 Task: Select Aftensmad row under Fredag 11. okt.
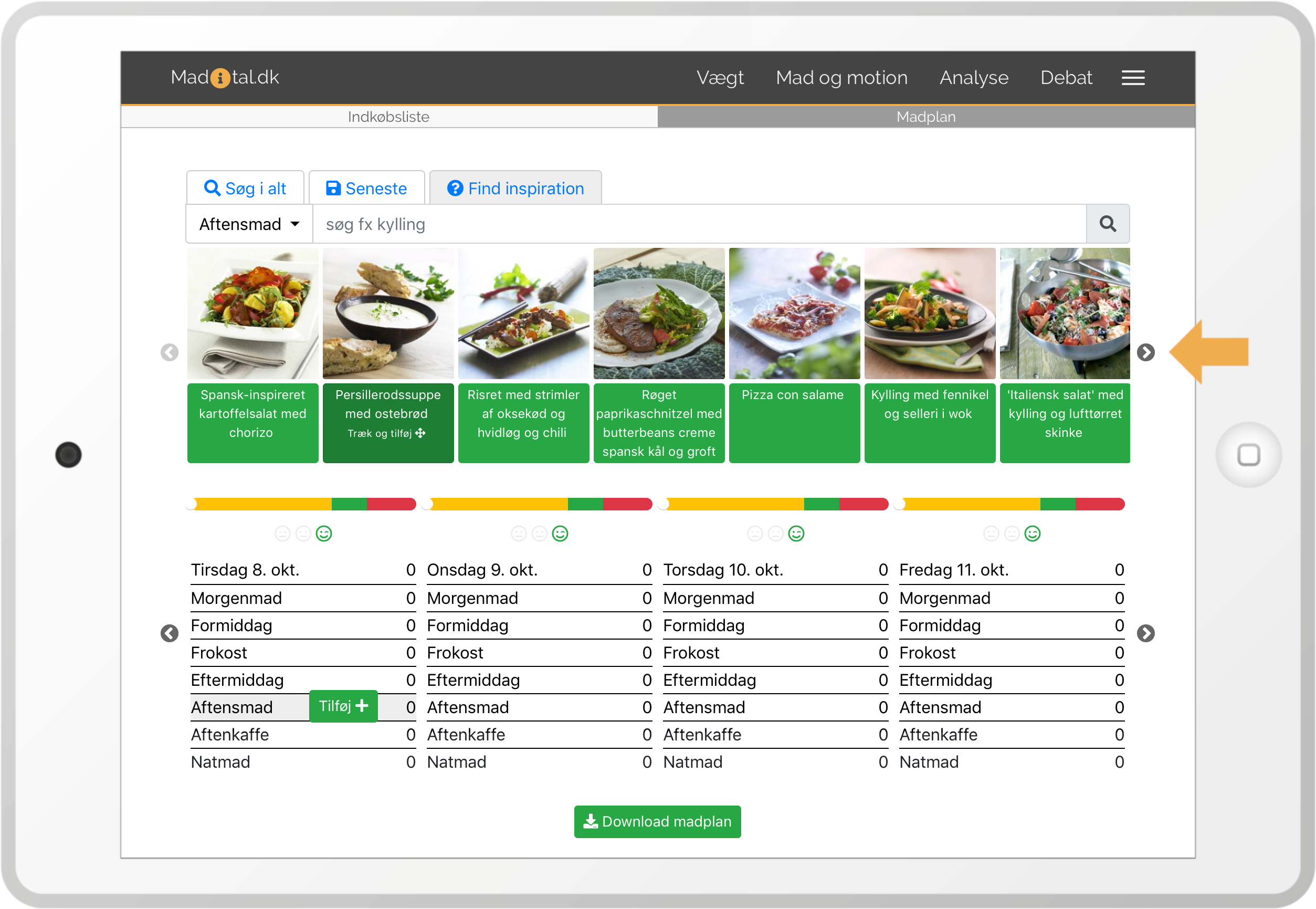click(1012, 707)
